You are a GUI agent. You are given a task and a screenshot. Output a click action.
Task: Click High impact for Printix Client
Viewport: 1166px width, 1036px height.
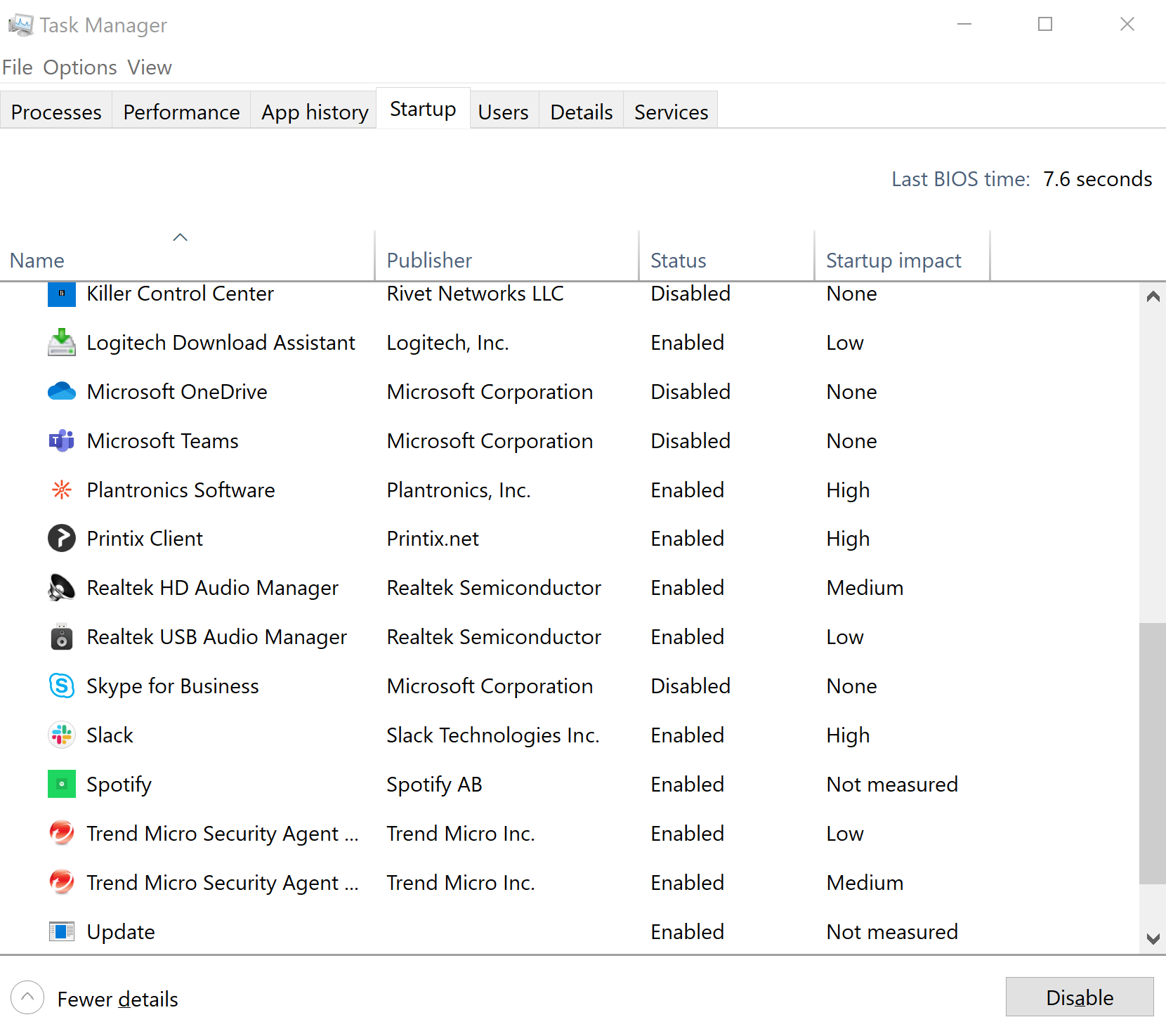point(848,539)
